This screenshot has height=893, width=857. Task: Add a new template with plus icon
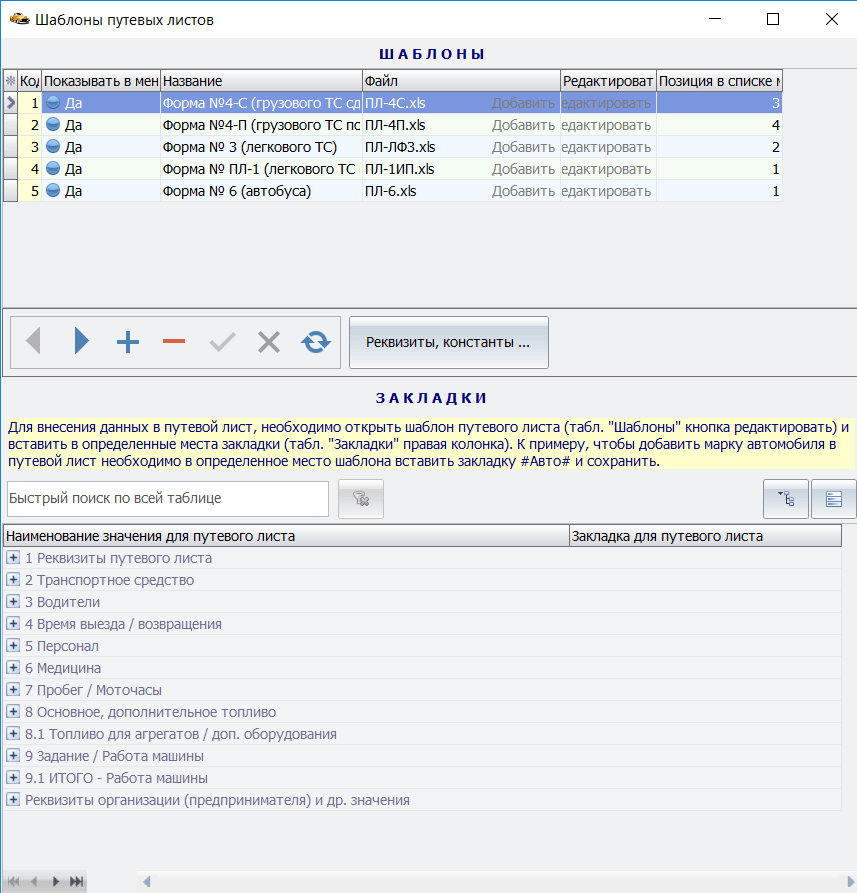(x=128, y=342)
